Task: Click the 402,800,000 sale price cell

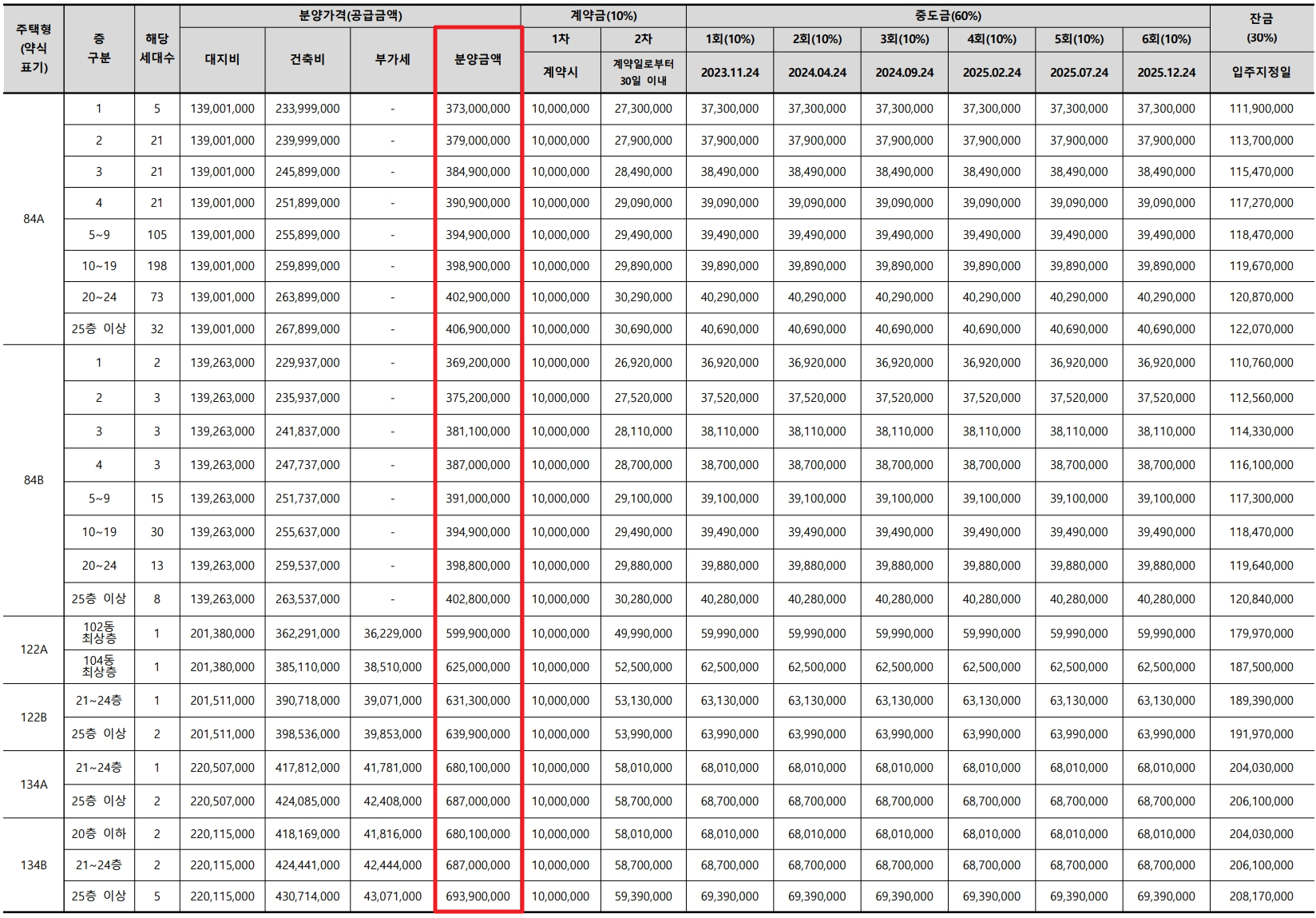Action: coord(478,599)
